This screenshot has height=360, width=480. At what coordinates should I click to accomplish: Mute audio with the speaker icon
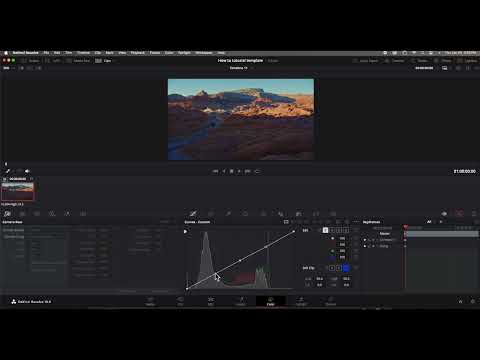pos(27,171)
